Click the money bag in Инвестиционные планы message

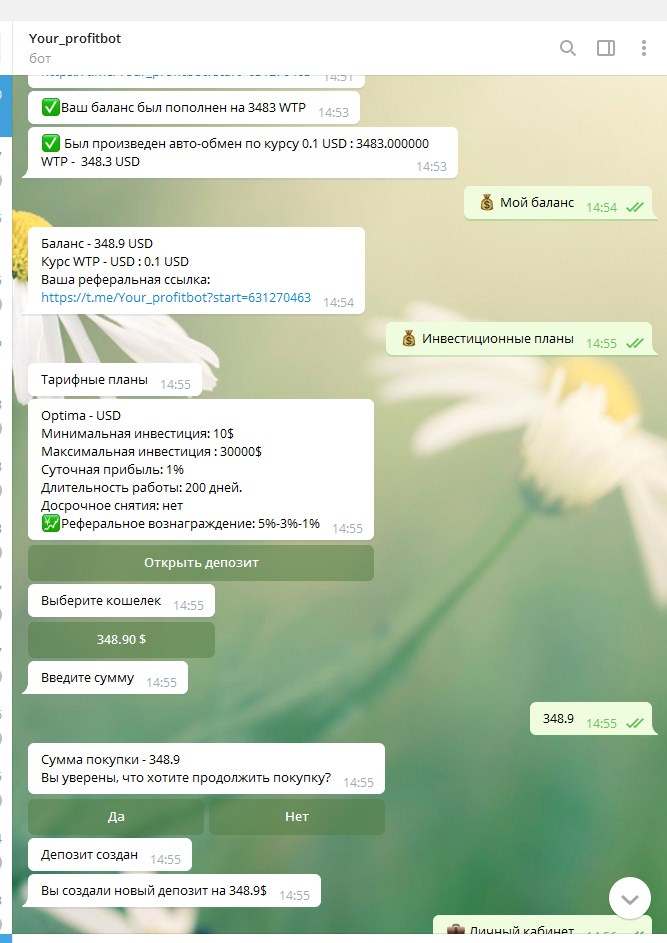(408, 339)
